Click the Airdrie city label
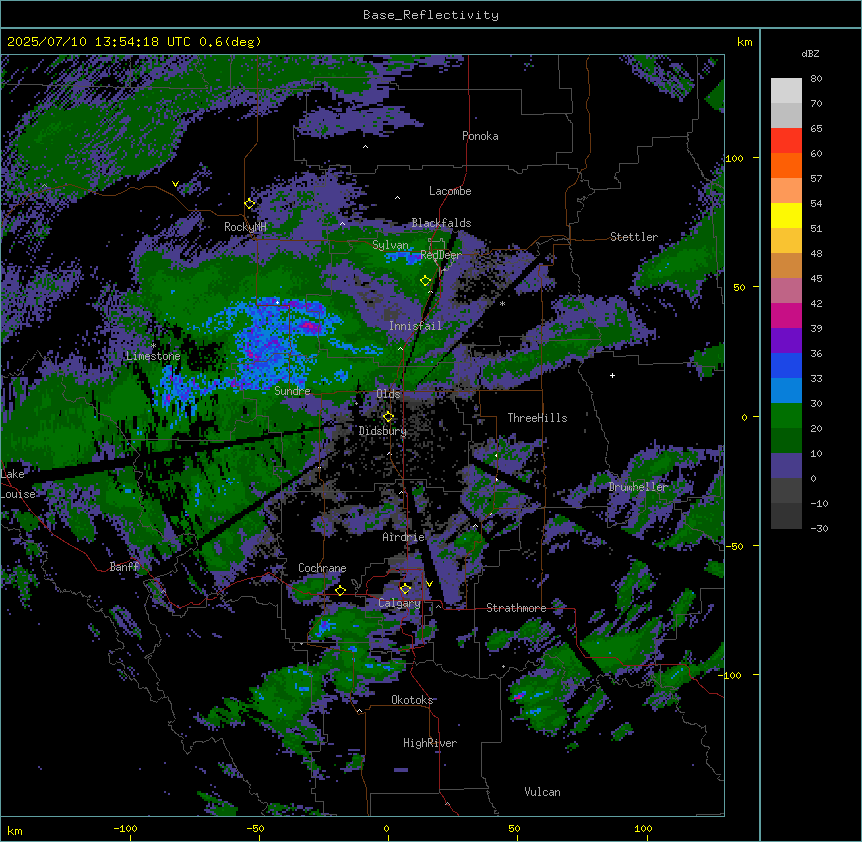 404,537
